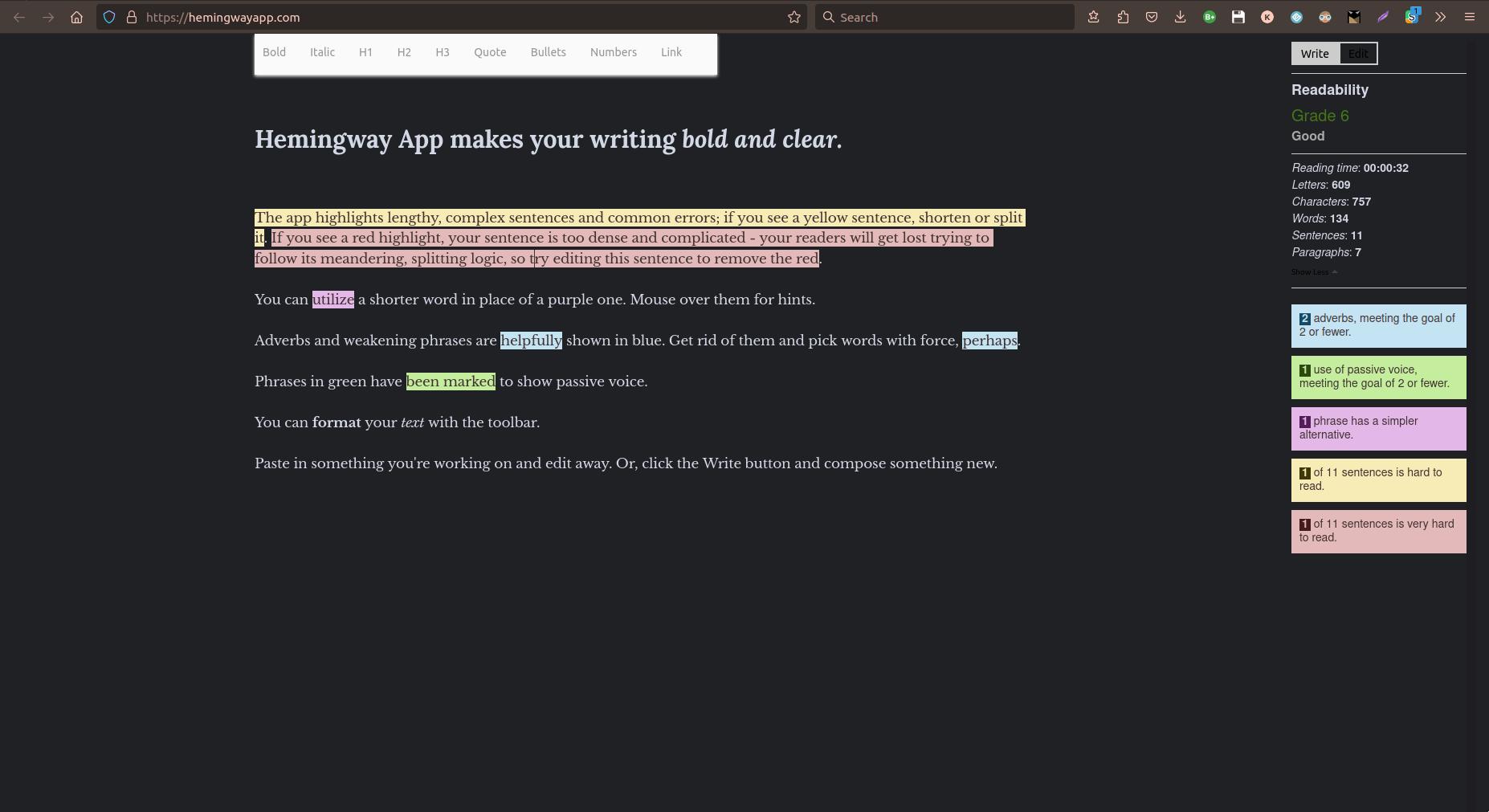Click the green highlighted phrase been marked
Viewport: 1489px width, 812px height.
(x=451, y=382)
